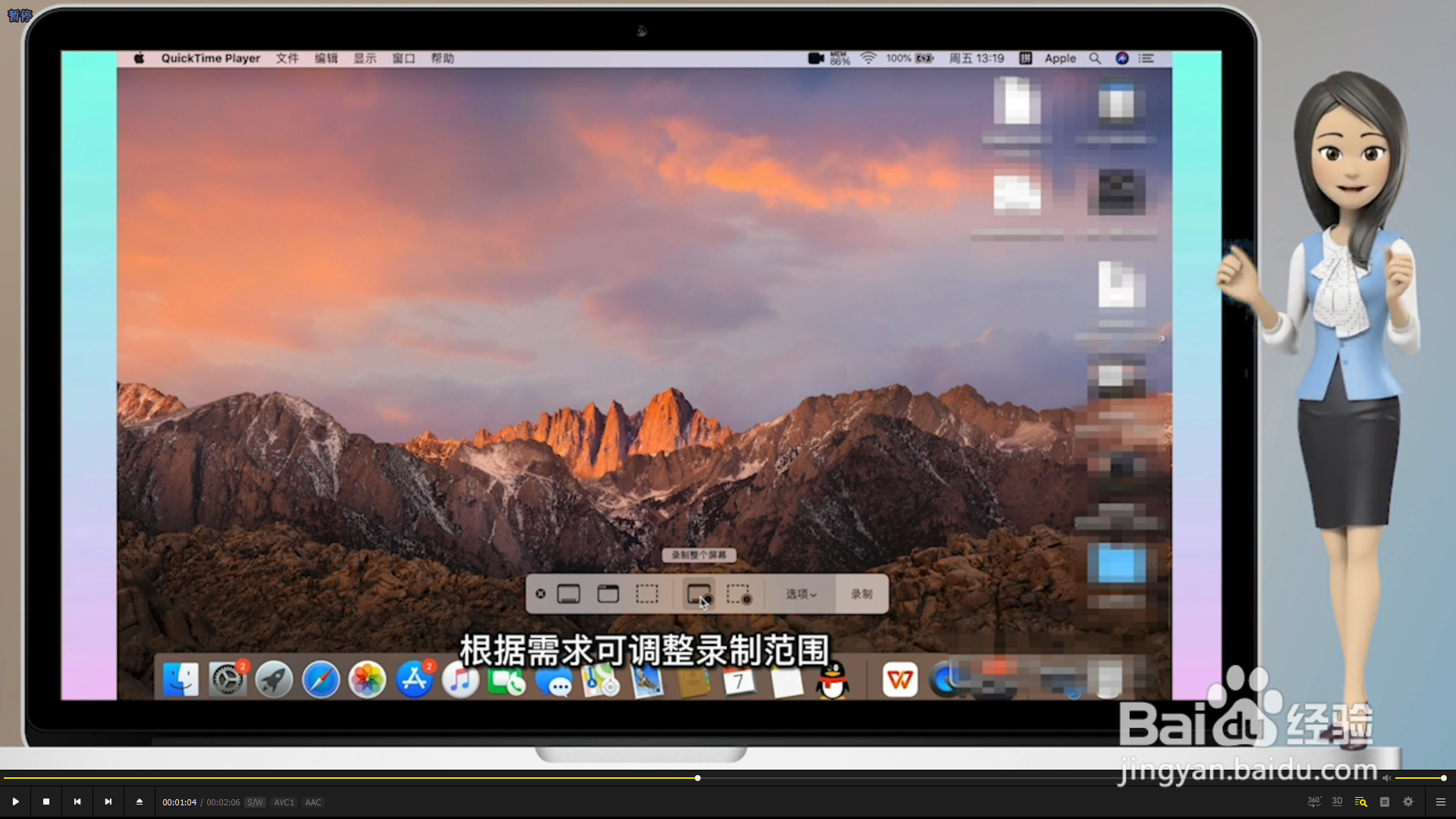Click the yellow seek bar handle

click(698, 778)
